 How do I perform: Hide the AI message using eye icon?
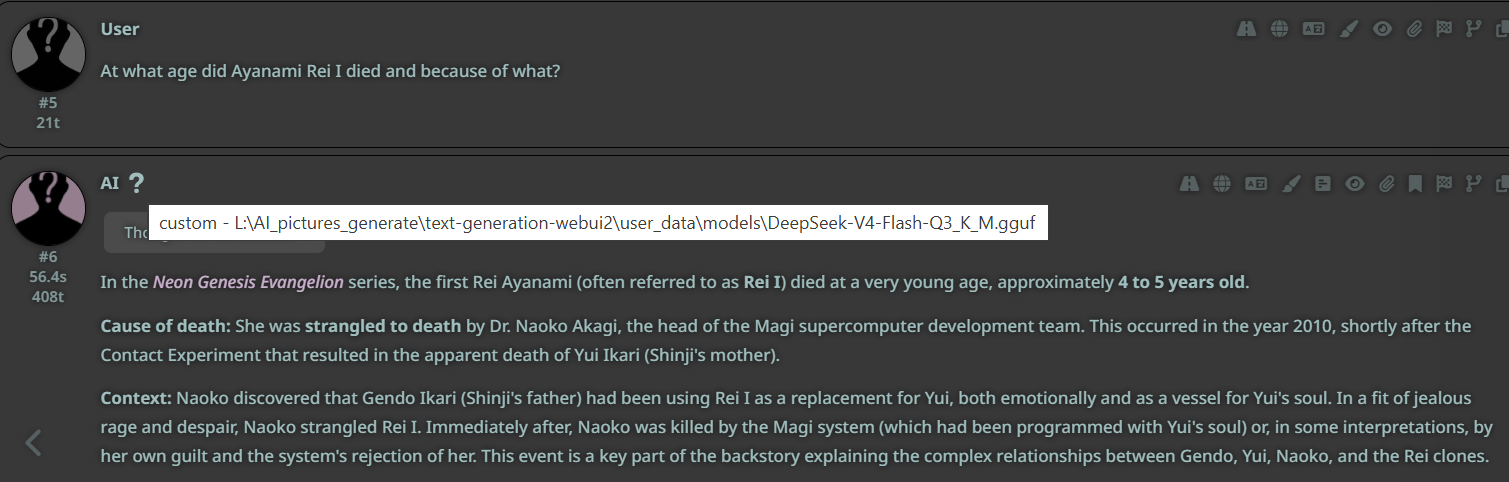coord(1355,183)
